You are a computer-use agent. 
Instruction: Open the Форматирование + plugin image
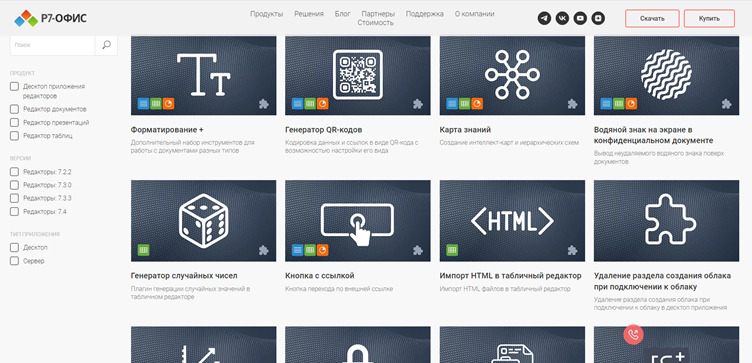click(x=203, y=75)
